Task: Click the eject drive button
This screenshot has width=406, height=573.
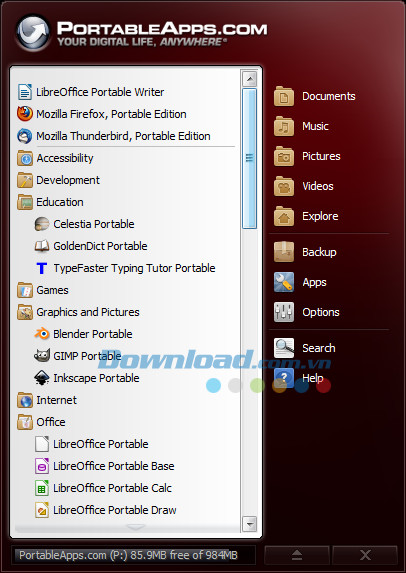Action: click(x=297, y=555)
